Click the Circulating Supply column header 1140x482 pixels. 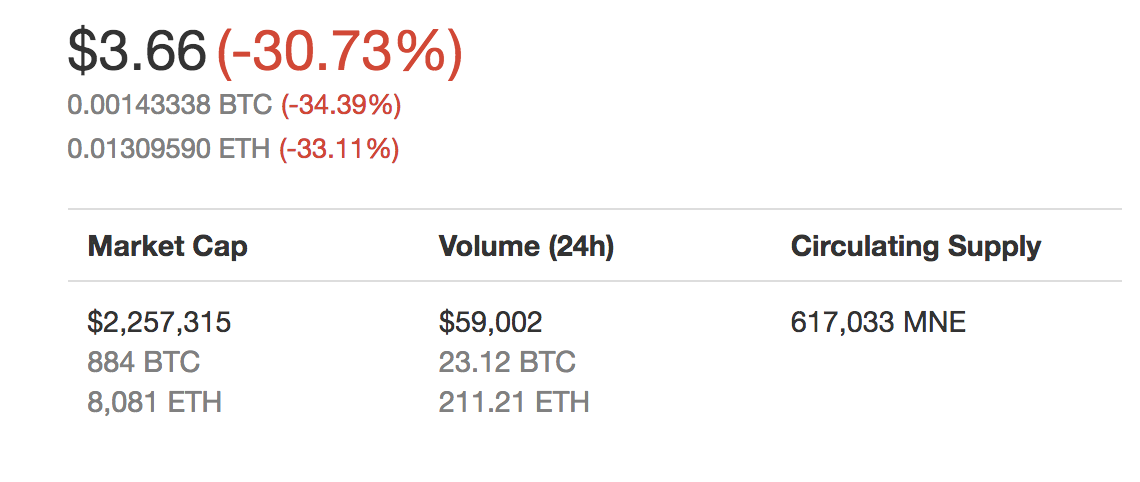pos(916,247)
